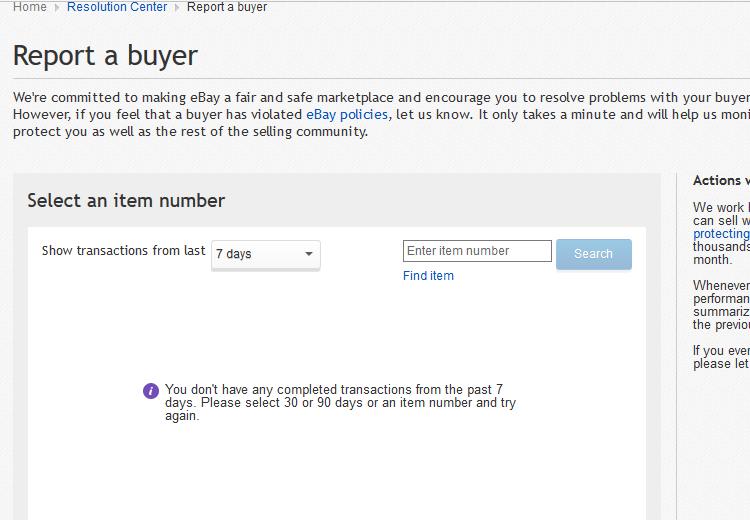Open the 7 days transactions dropdown

265,254
